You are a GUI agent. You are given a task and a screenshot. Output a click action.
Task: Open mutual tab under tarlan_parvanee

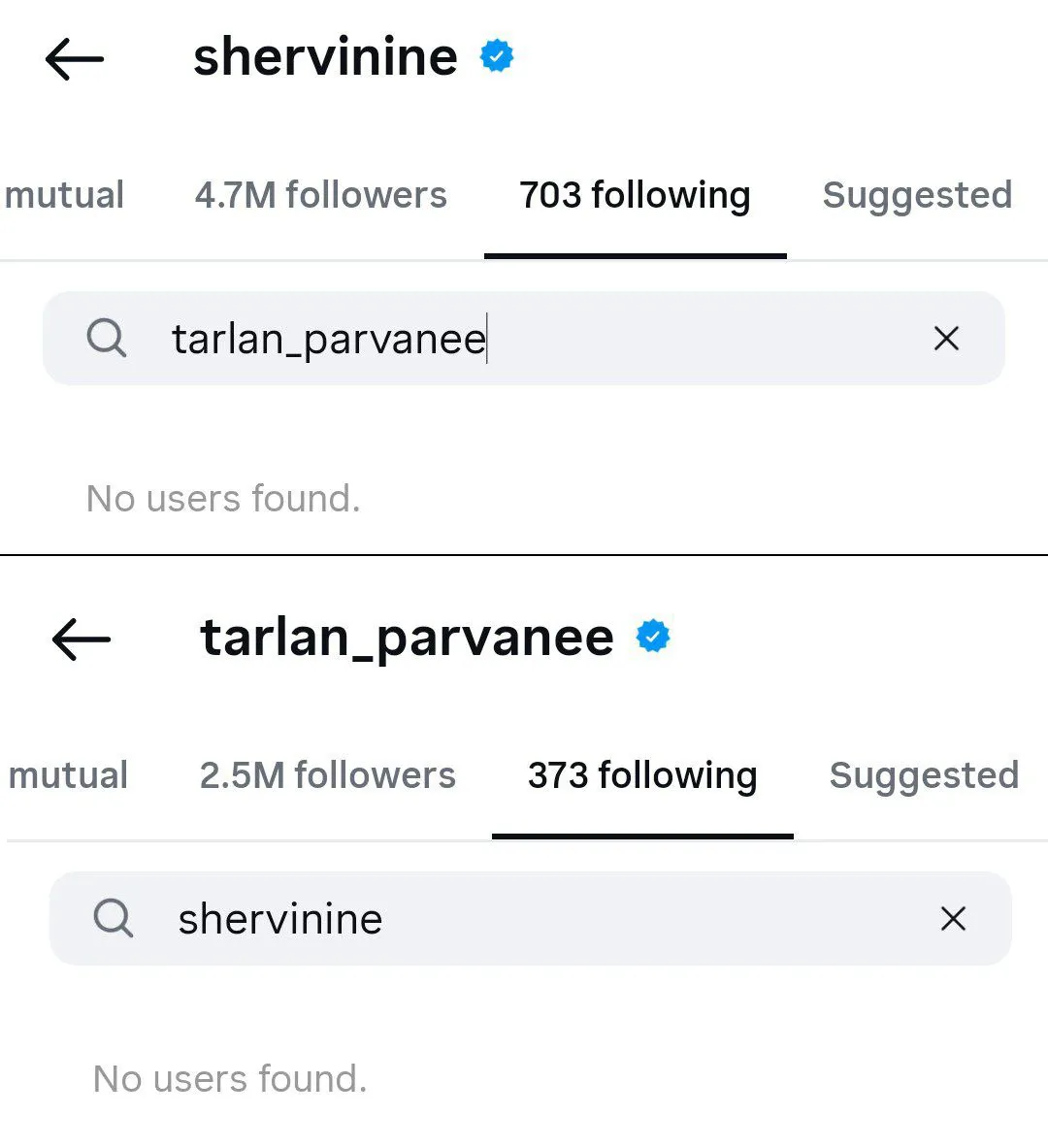(67, 775)
